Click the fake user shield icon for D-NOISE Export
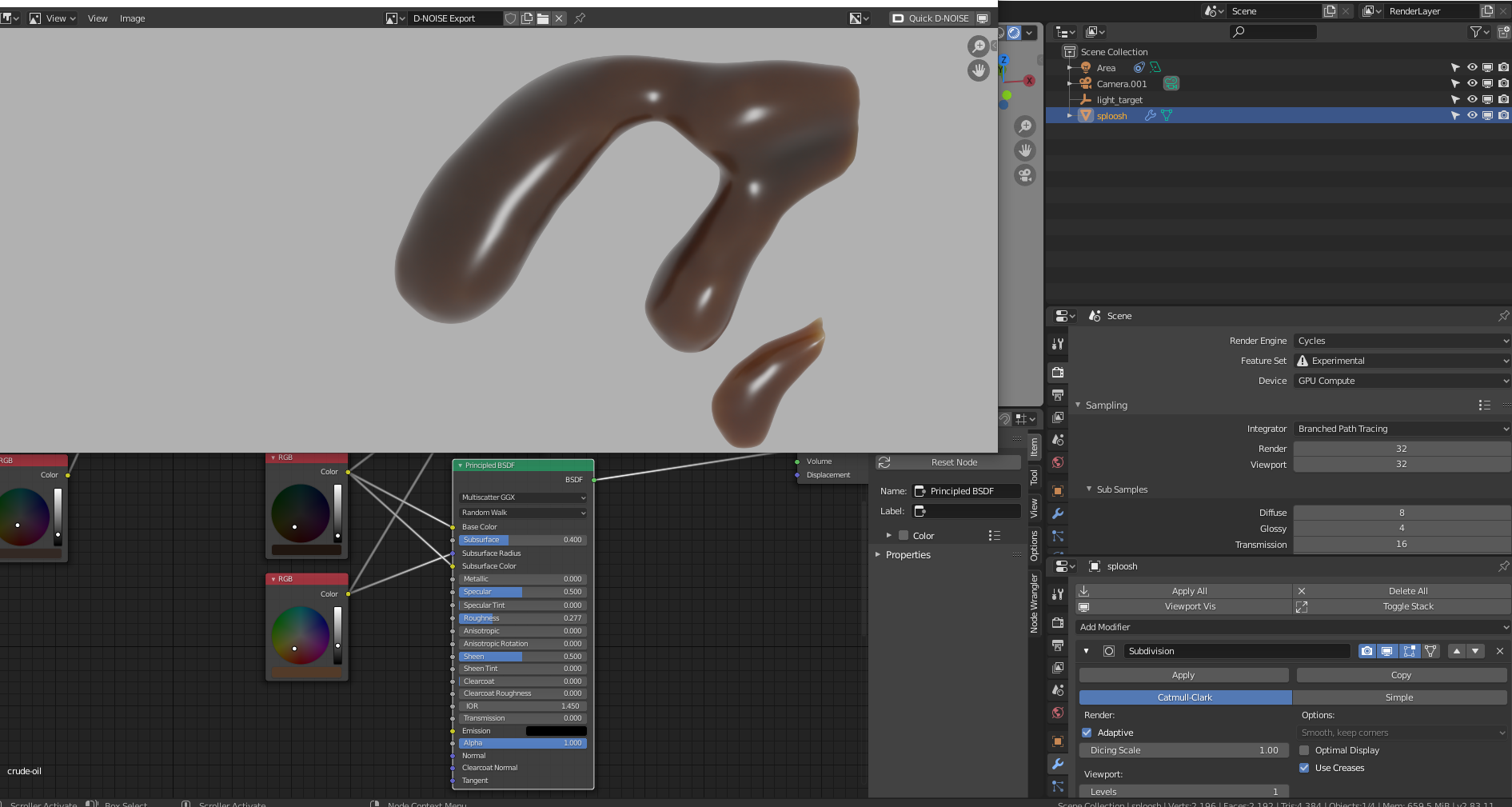This screenshot has height=807, width=1512. click(x=510, y=18)
